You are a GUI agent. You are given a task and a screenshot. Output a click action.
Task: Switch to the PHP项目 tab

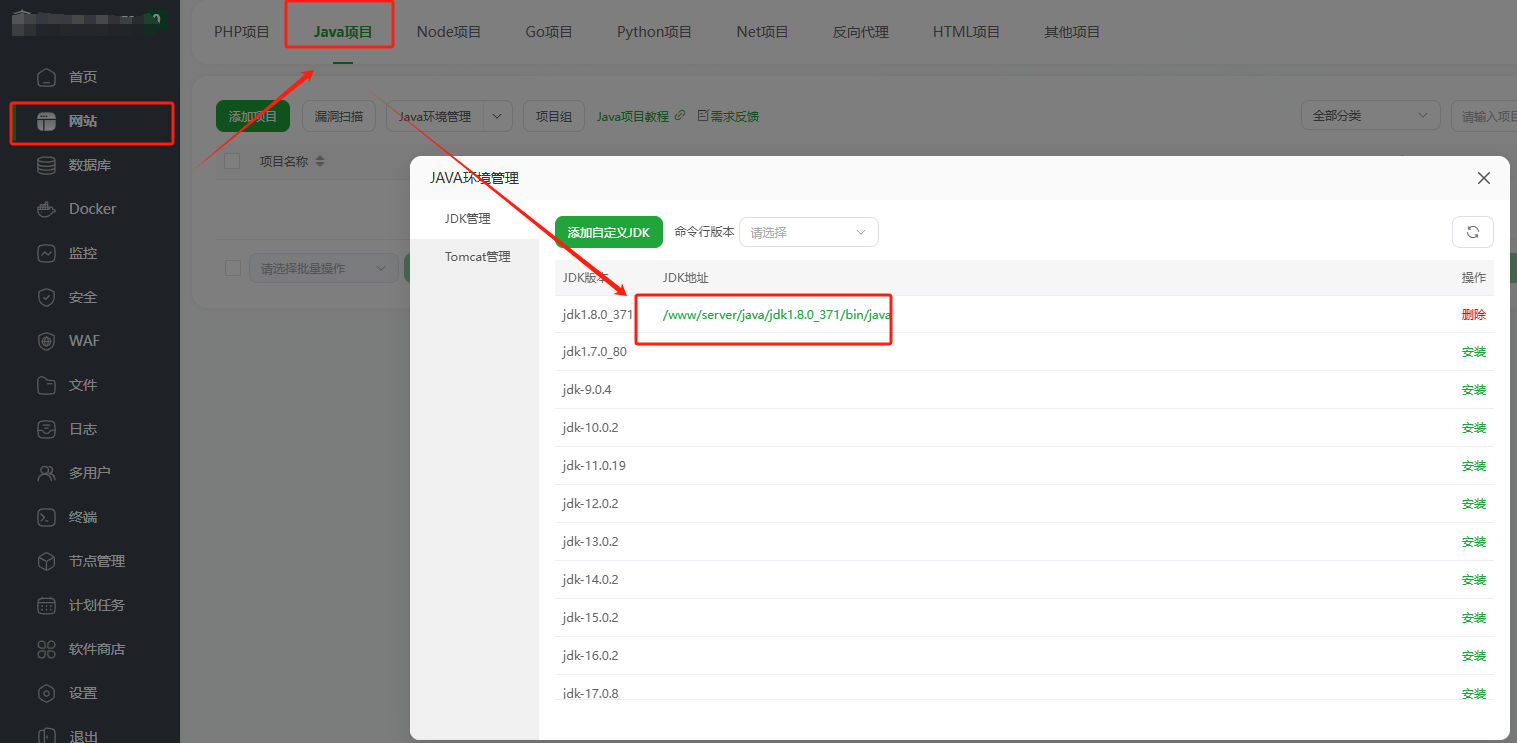click(242, 32)
